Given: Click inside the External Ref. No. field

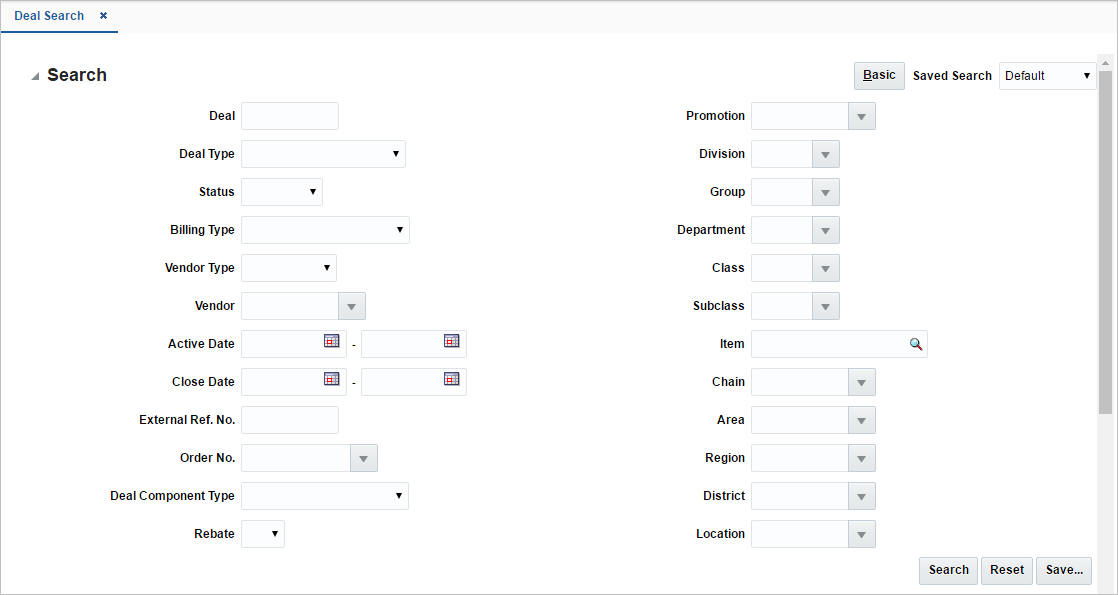Looking at the screenshot, I should [x=289, y=420].
